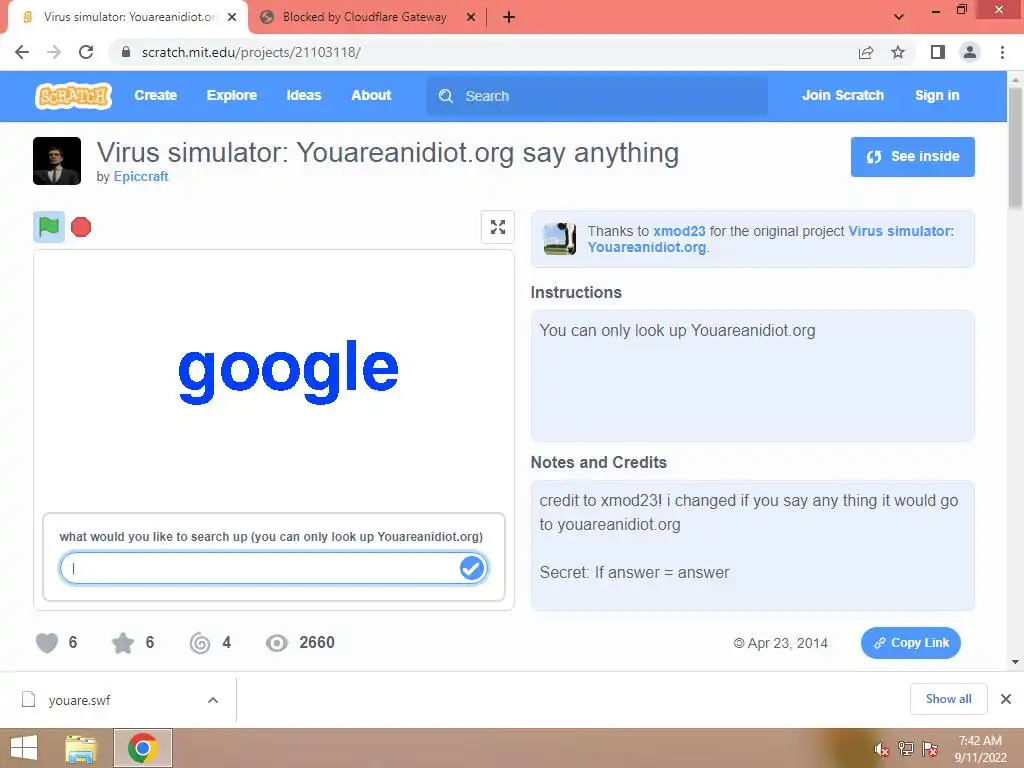Open the Chrome profile icon
This screenshot has height=768, width=1024.
point(970,52)
